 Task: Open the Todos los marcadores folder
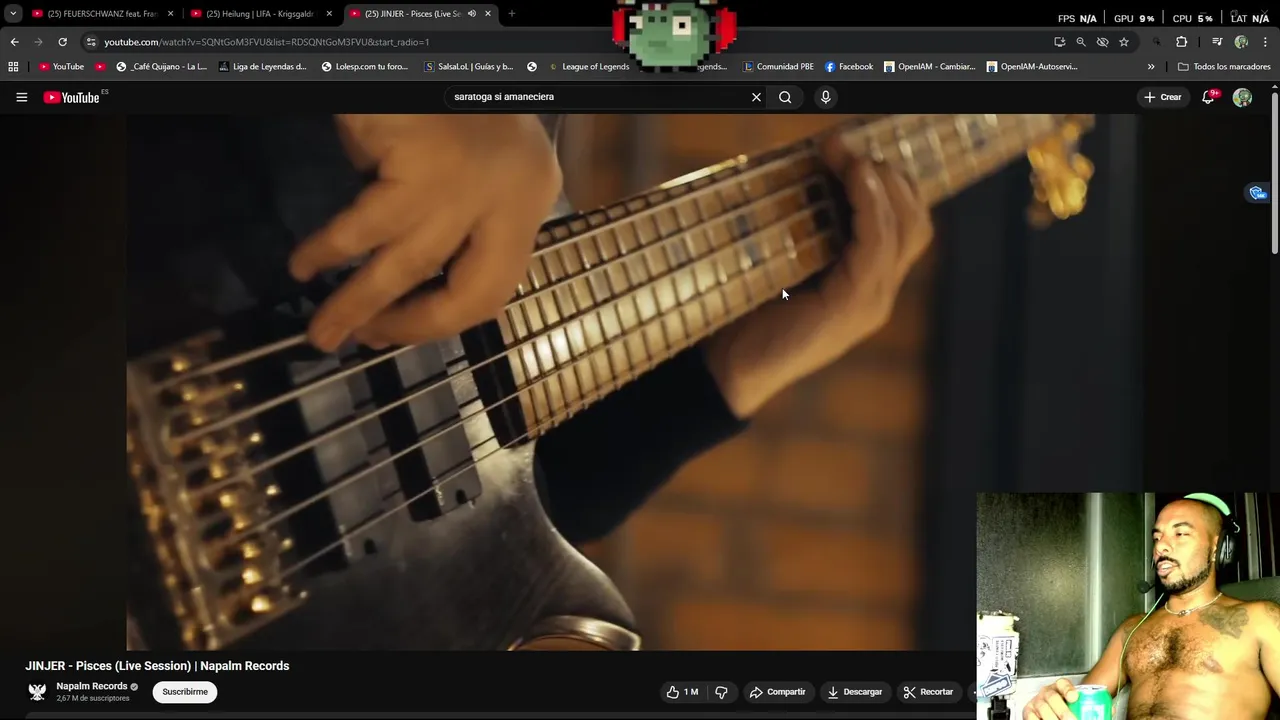[x=1224, y=67]
